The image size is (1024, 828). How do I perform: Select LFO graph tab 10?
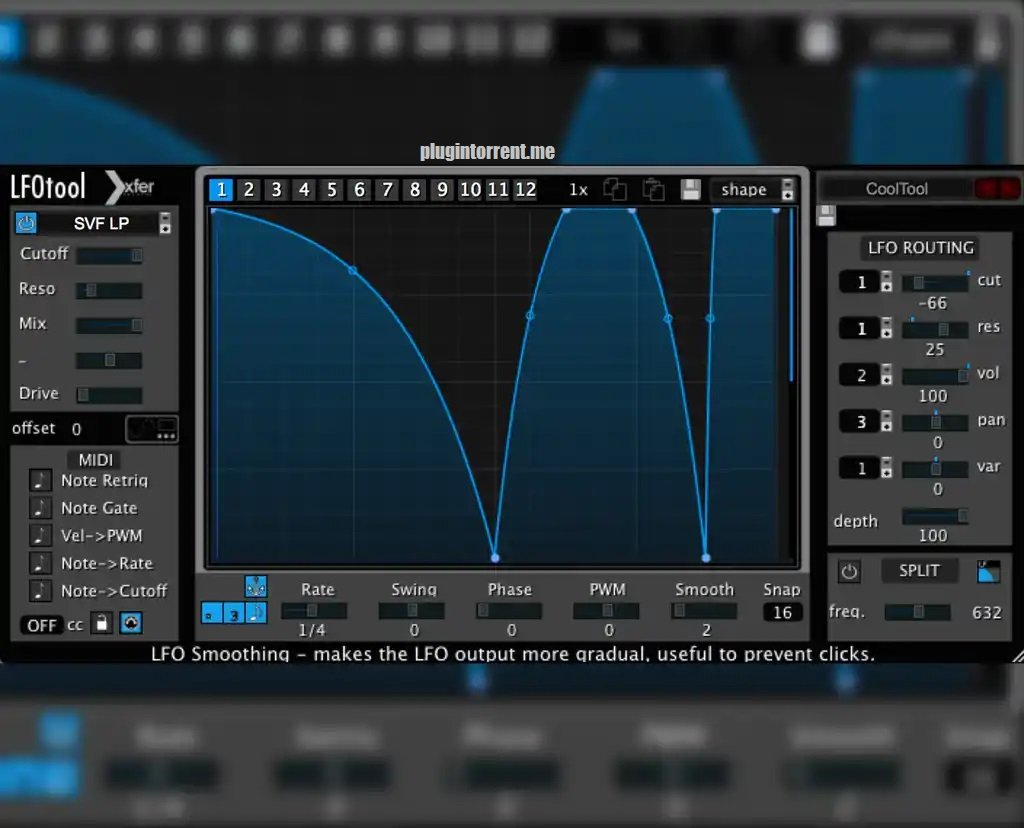click(x=470, y=189)
